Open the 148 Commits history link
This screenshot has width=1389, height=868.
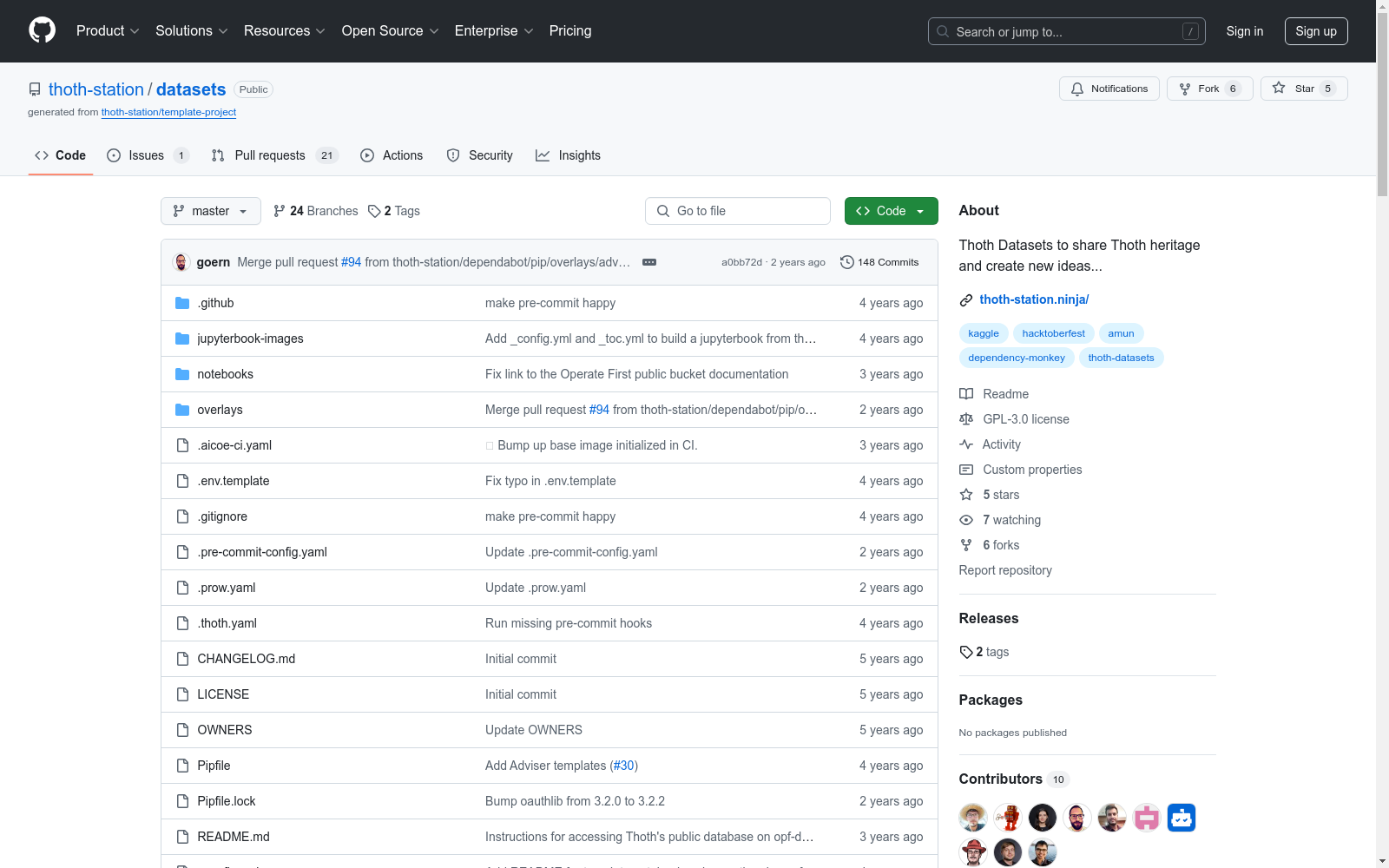tap(879, 262)
